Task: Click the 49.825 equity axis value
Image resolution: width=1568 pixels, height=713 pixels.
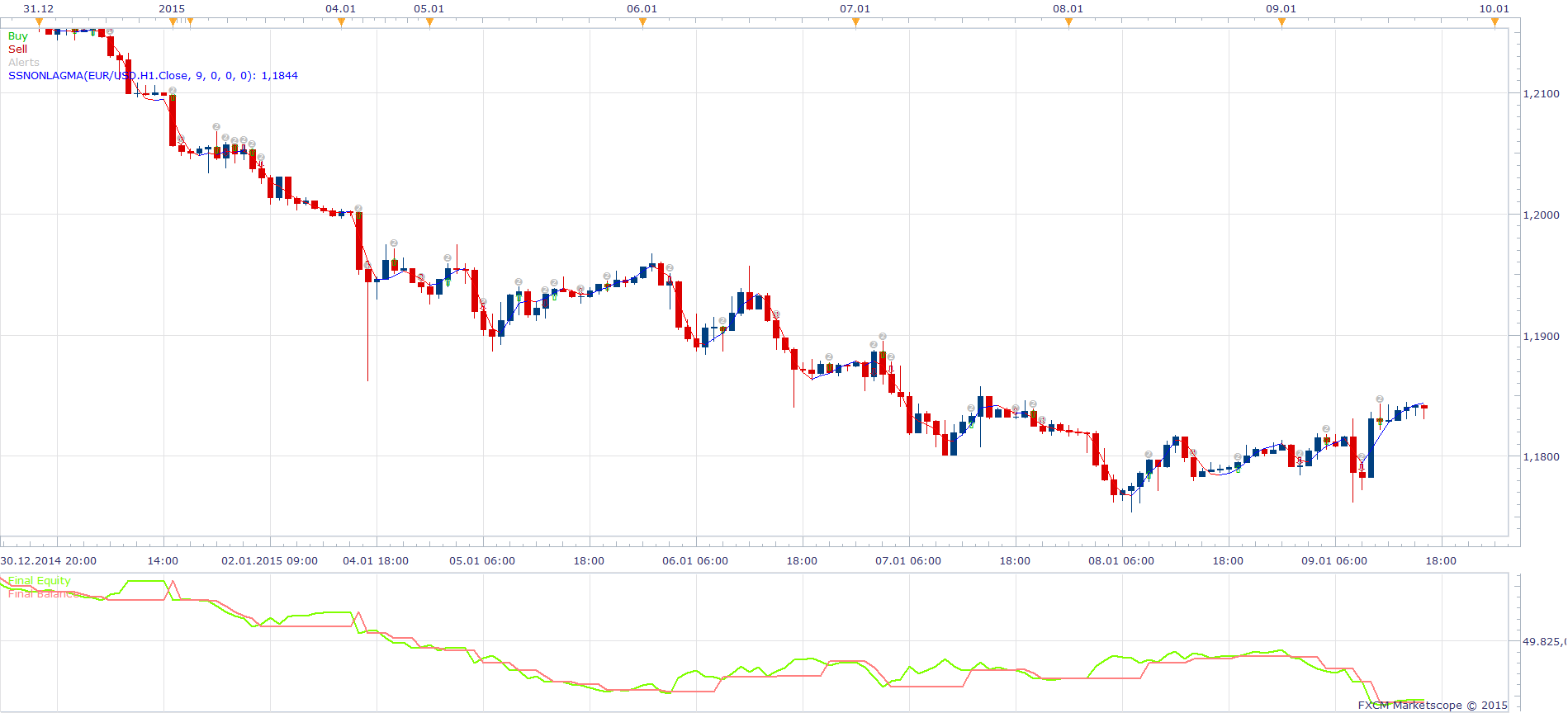Action: click(1544, 642)
